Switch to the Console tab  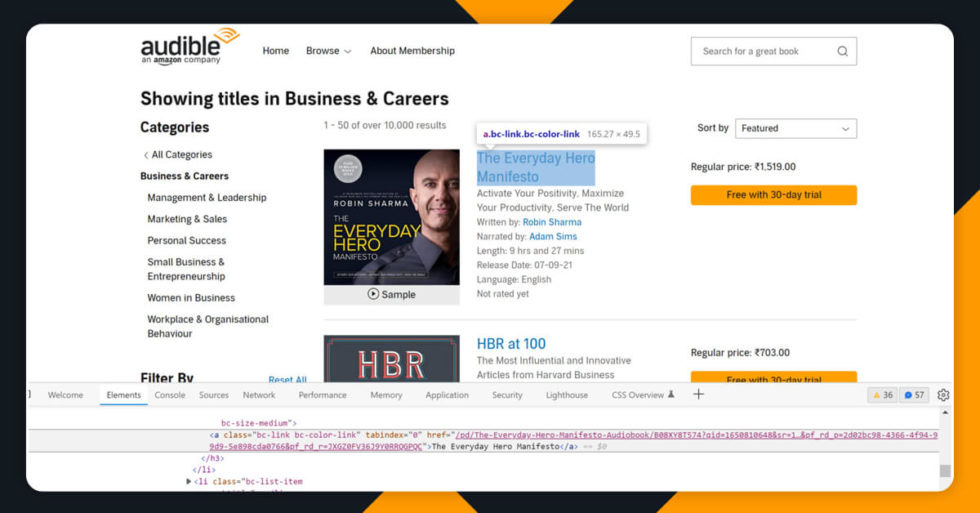[170, 395]
